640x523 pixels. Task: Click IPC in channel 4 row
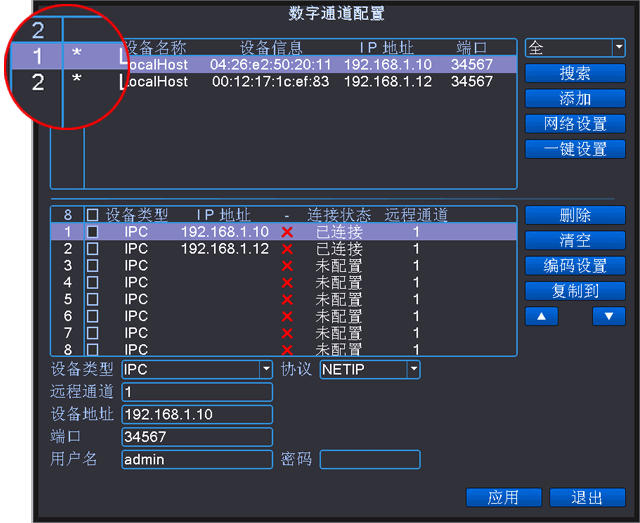point(136,283)
